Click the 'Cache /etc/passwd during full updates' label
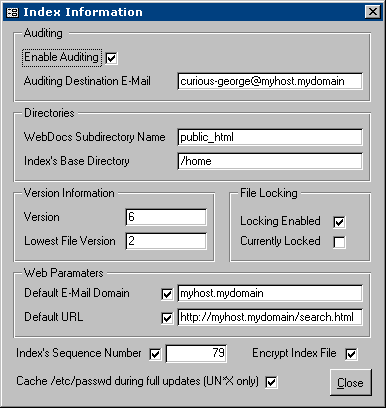Viewport: 386px width, 408px height. click(137, 381)
